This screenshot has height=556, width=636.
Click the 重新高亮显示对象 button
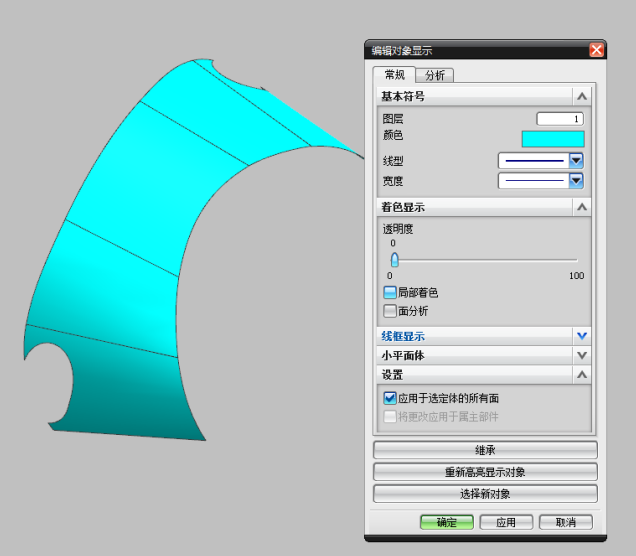point(485,472)
